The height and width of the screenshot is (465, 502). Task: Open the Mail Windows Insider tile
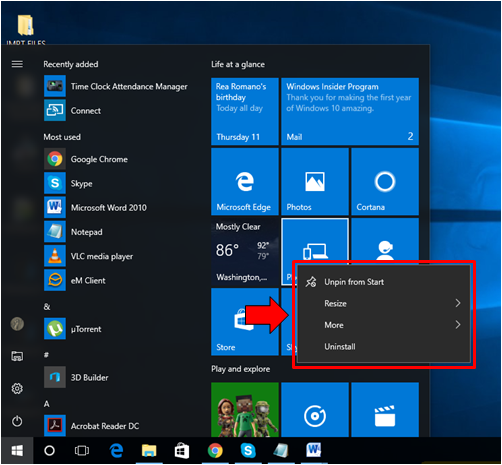pos(350,111)
